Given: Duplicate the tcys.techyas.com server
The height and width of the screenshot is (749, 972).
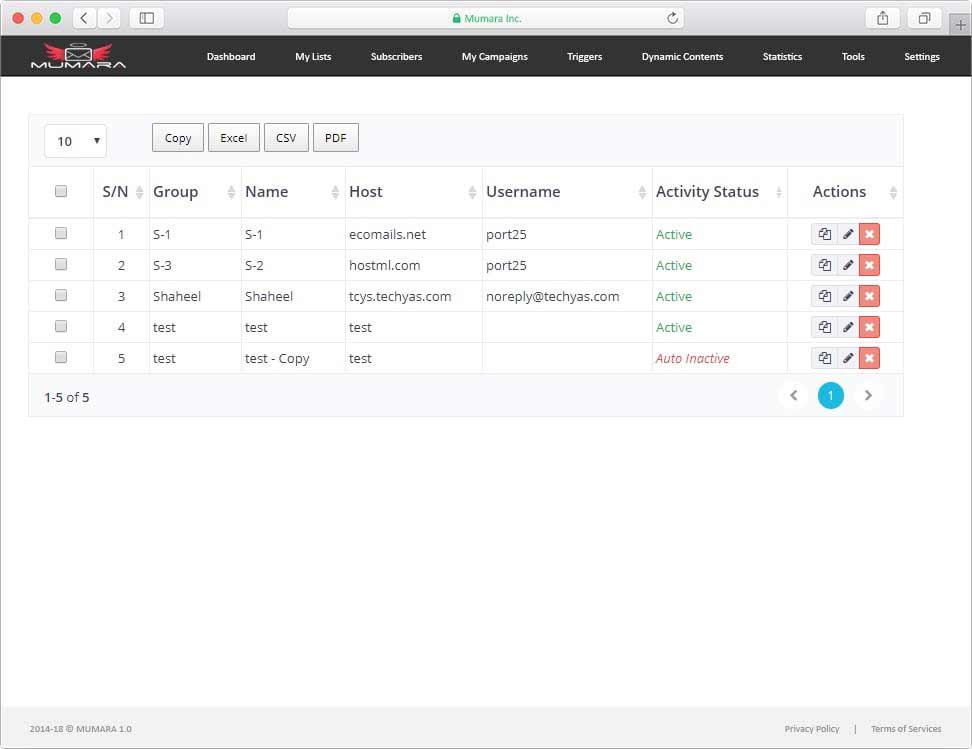Looking at the screenshot, I should coord(824,295).
